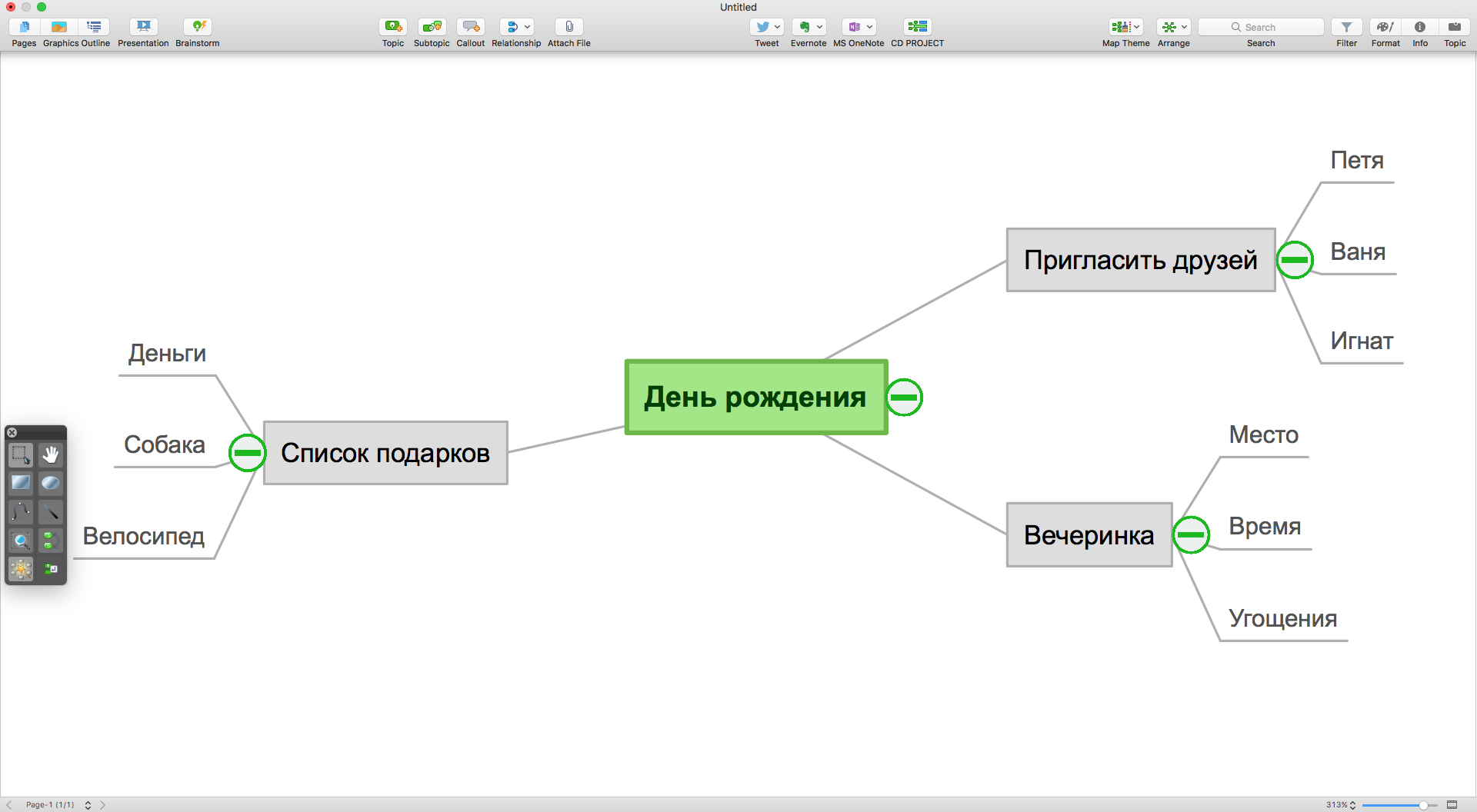Click the Search field
This screenshot has width=1477, height=812.
coord(1261,27)
